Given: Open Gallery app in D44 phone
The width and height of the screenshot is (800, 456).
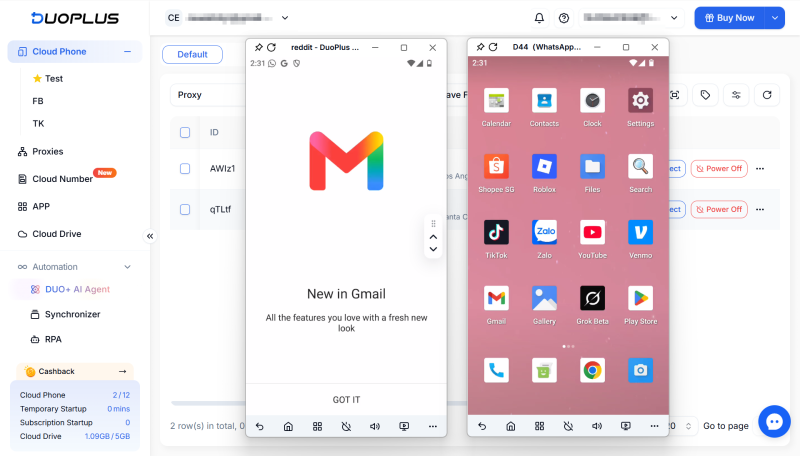Looking at the screenshot, I should pos(544,299).
